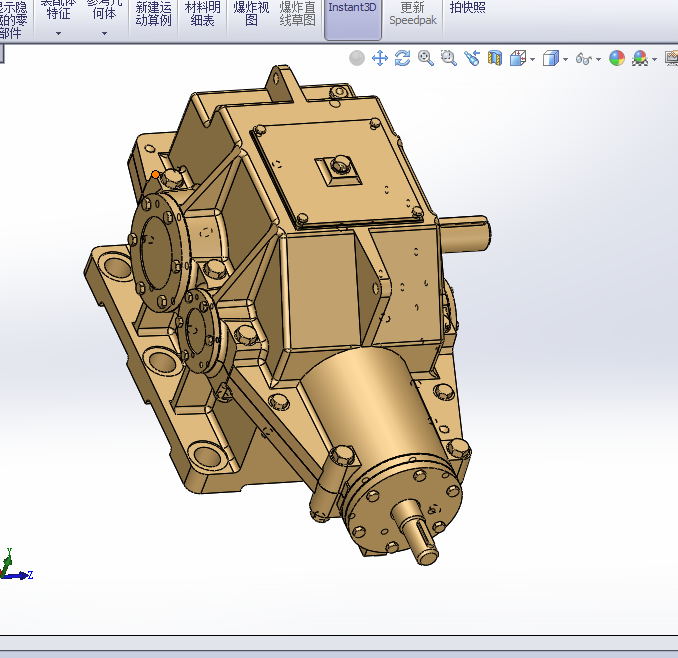This screenshot has height=658, width=678.
Task: Select the square inspection cover on the gearbox
Action: coord(337,172)
